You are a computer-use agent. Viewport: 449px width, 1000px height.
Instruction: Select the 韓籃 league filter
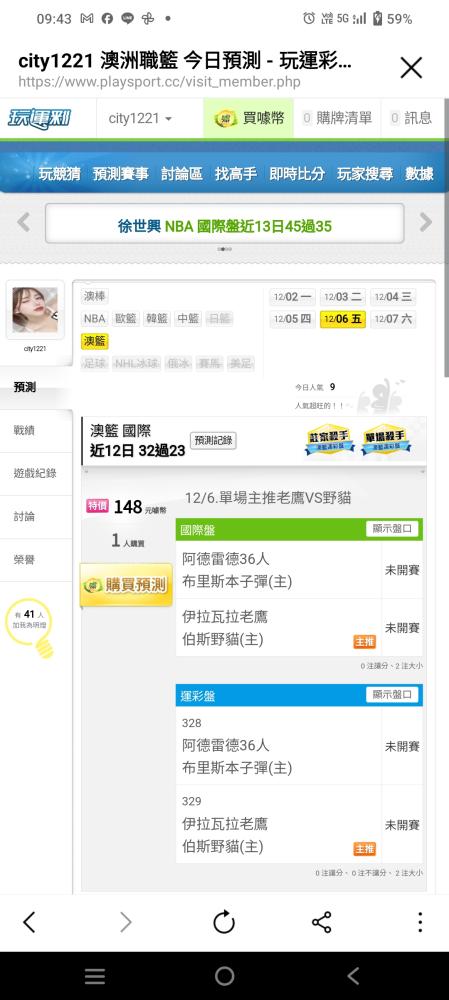(x=156, y=319)
